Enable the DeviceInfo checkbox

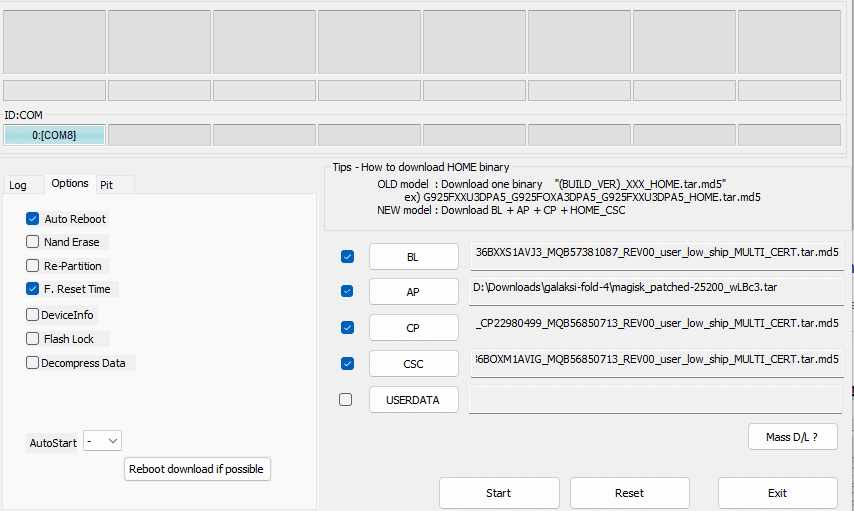click(x=33, y=314)
